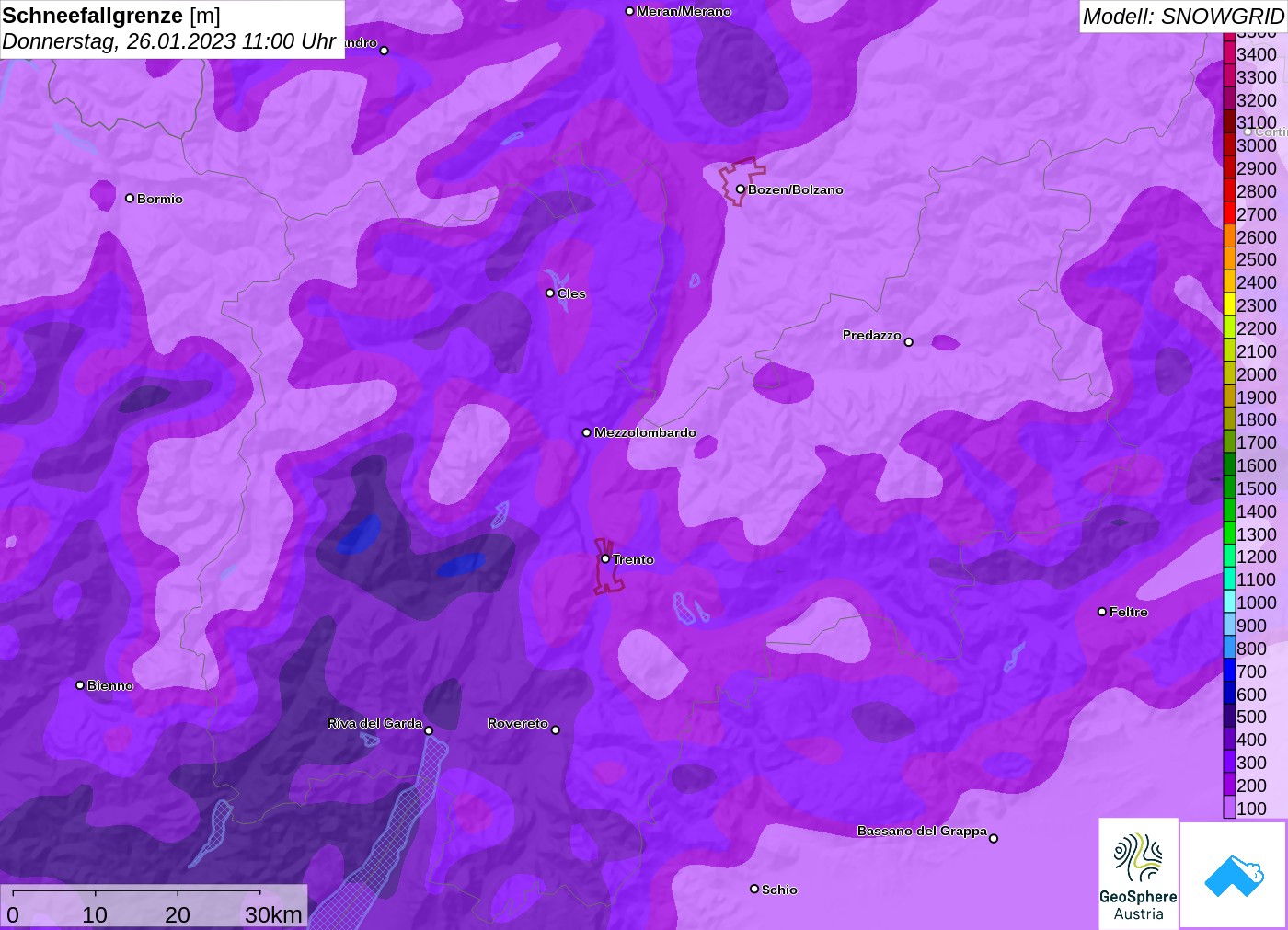Click the Mezzolombardo town label
The width and height of the screenshot is (1288, 930).
tap(645, 432)
